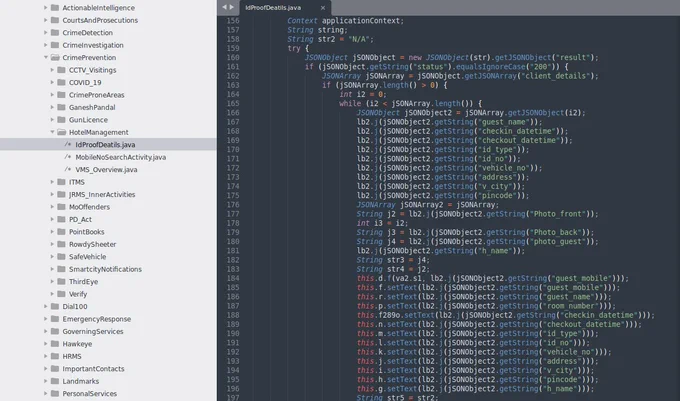Go to previous tab with left arrow

point(224,7)
